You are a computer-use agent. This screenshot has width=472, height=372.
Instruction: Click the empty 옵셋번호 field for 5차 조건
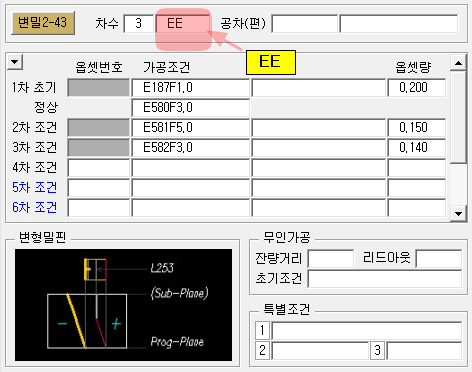pos(98,188)
